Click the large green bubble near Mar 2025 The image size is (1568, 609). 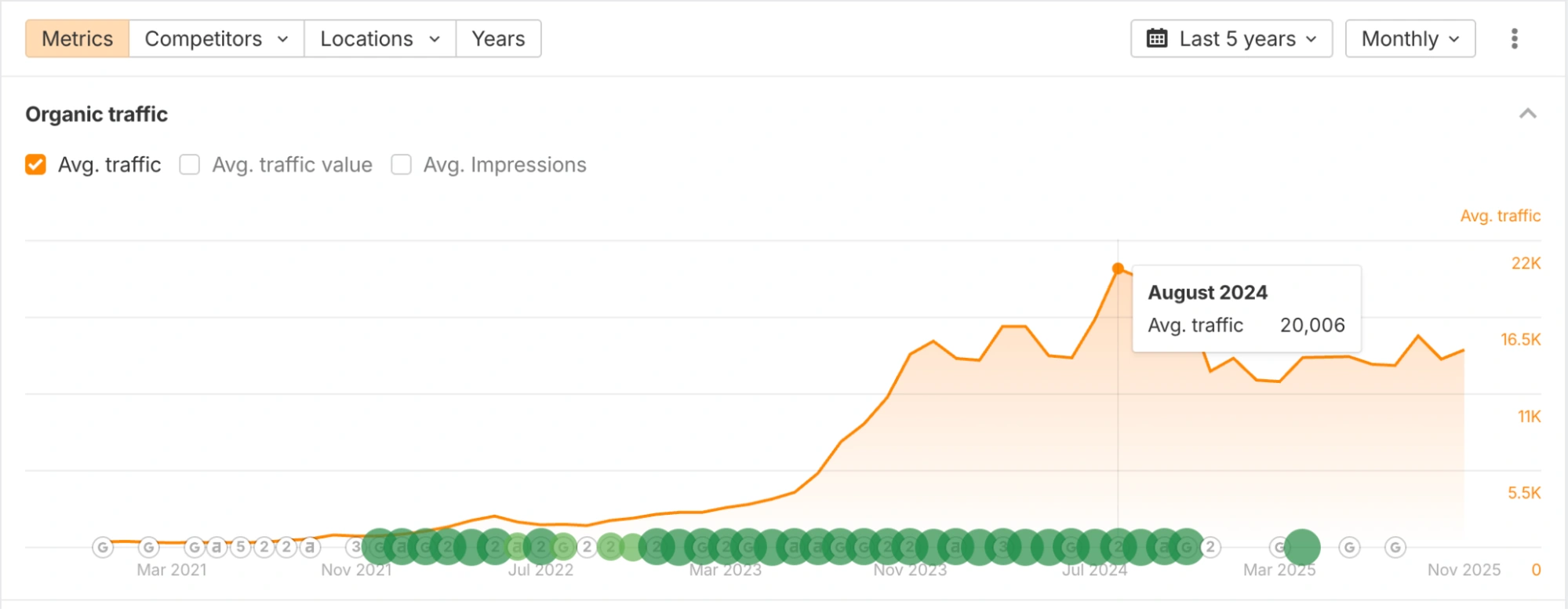(x=1302, y=547)
